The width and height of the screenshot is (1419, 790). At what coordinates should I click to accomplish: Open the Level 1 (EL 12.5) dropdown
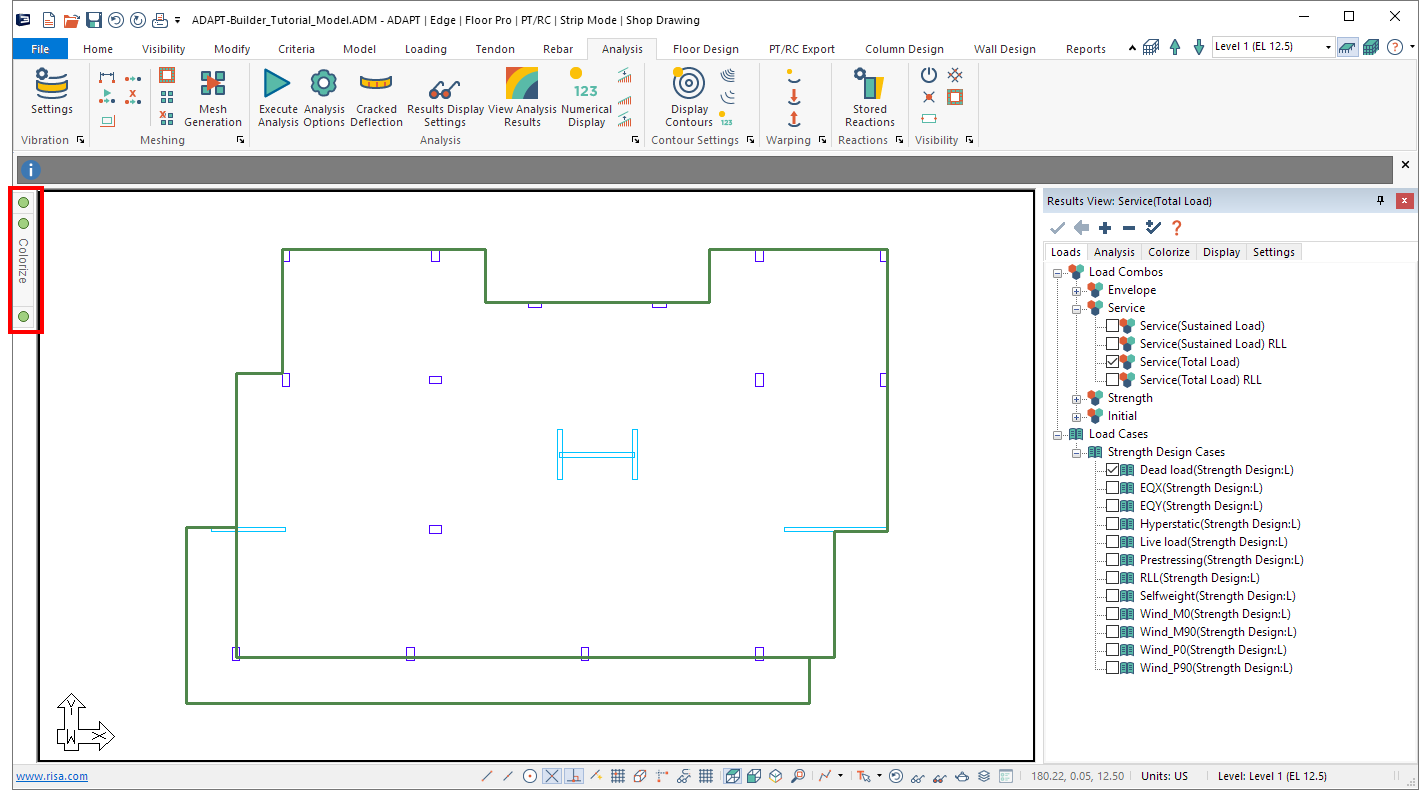pyautogui.click(x=1328, y=47)
